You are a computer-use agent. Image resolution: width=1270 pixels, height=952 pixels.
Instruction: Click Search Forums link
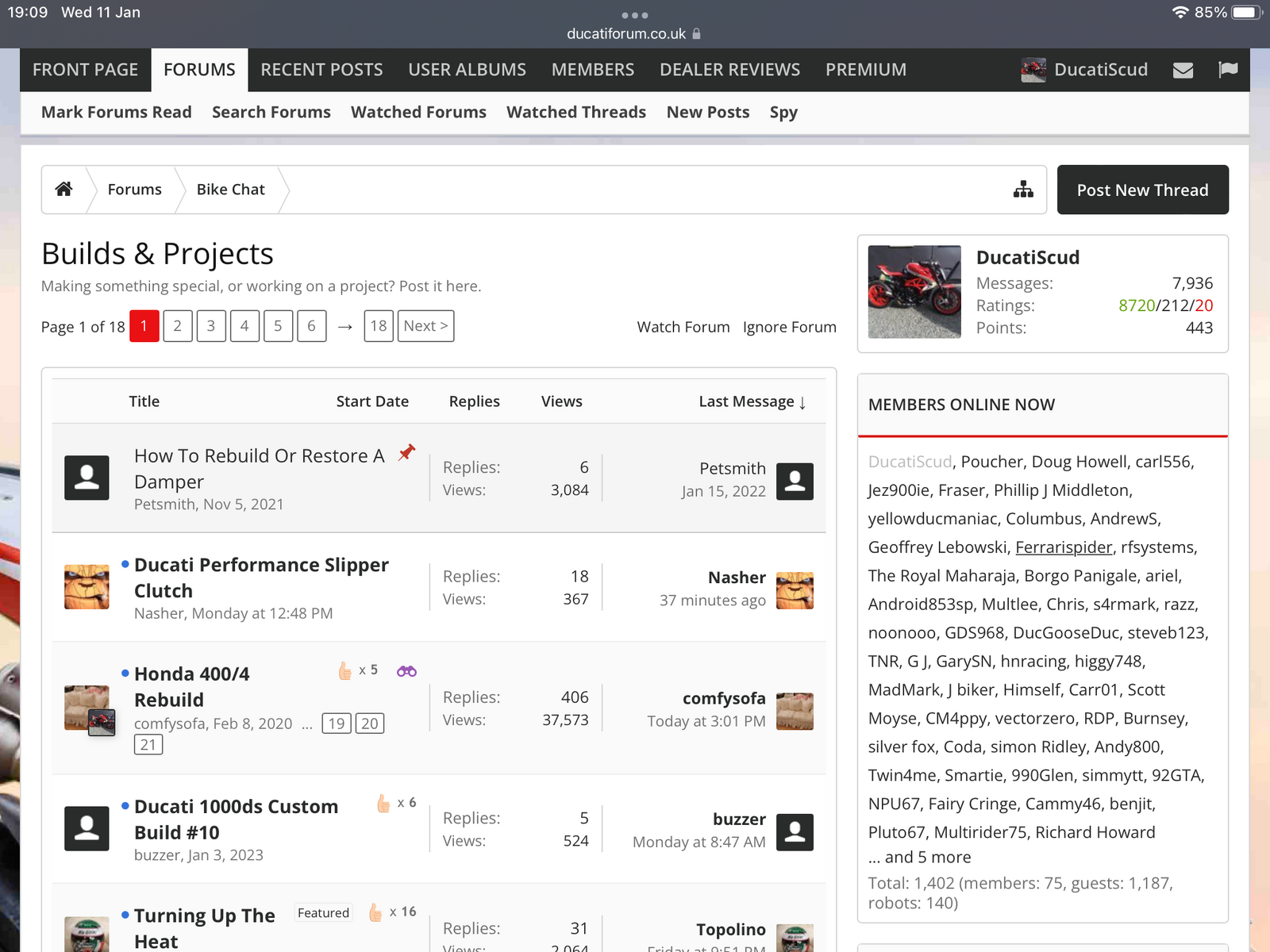tap(271, 113)
